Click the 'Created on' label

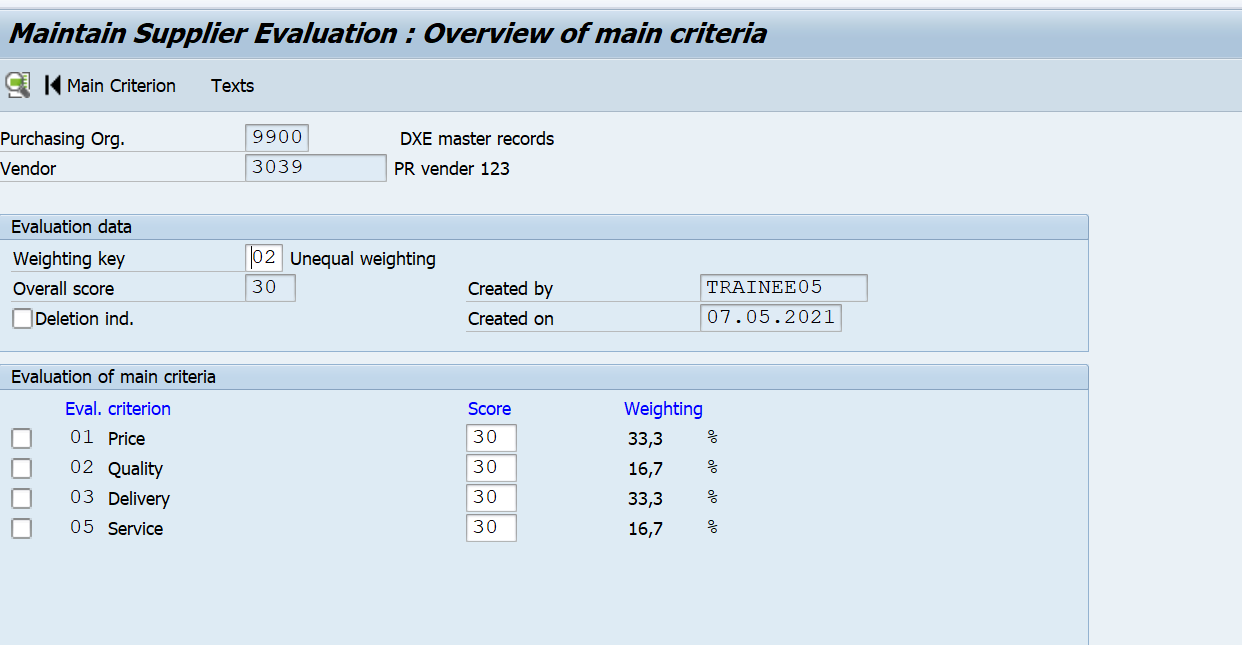point(511,319)
